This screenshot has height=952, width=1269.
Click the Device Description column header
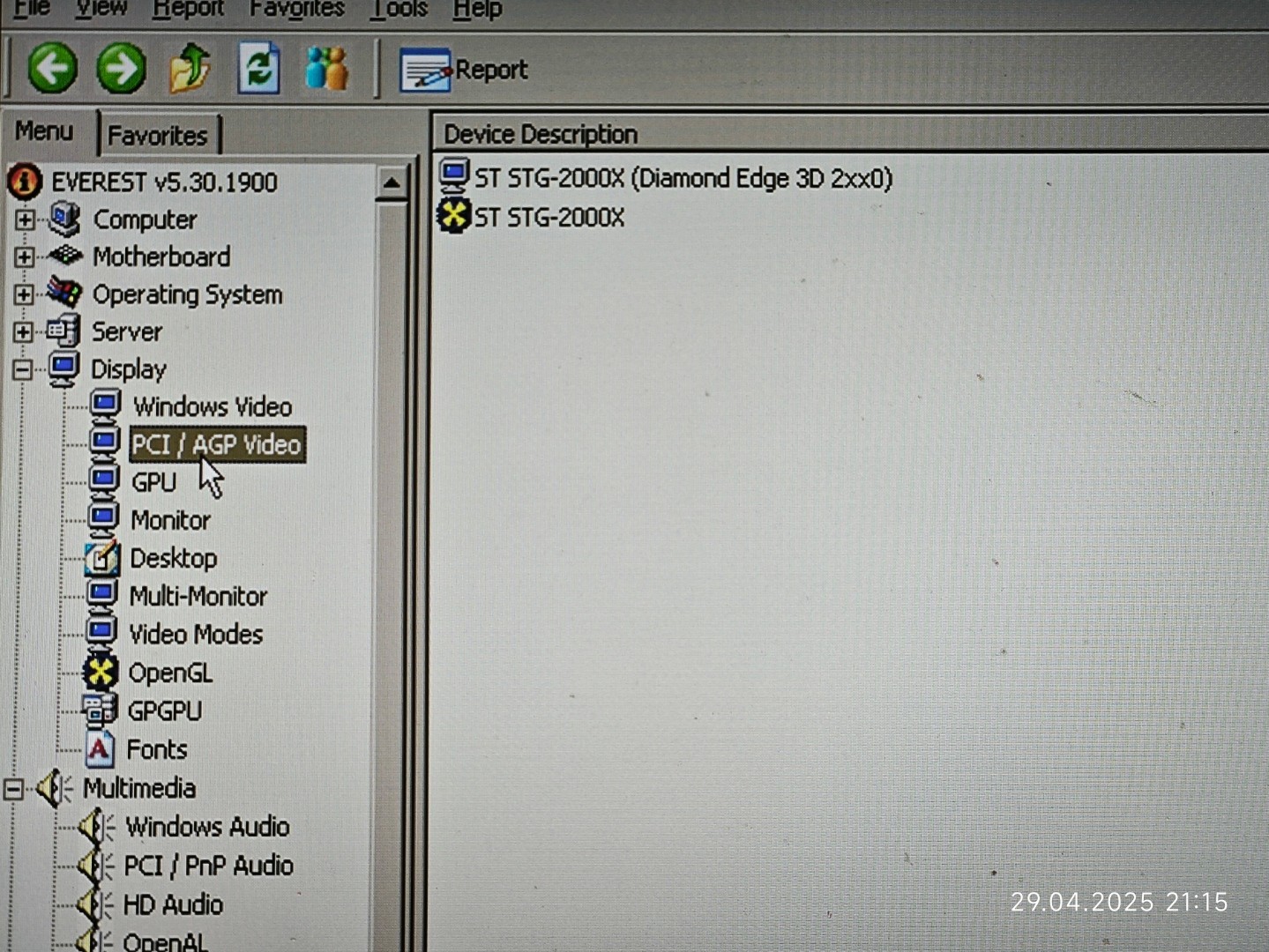[x=850, y=134]
